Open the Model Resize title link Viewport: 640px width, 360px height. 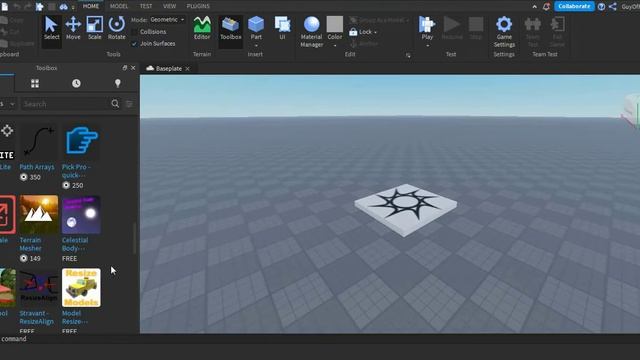pos(74,317)
